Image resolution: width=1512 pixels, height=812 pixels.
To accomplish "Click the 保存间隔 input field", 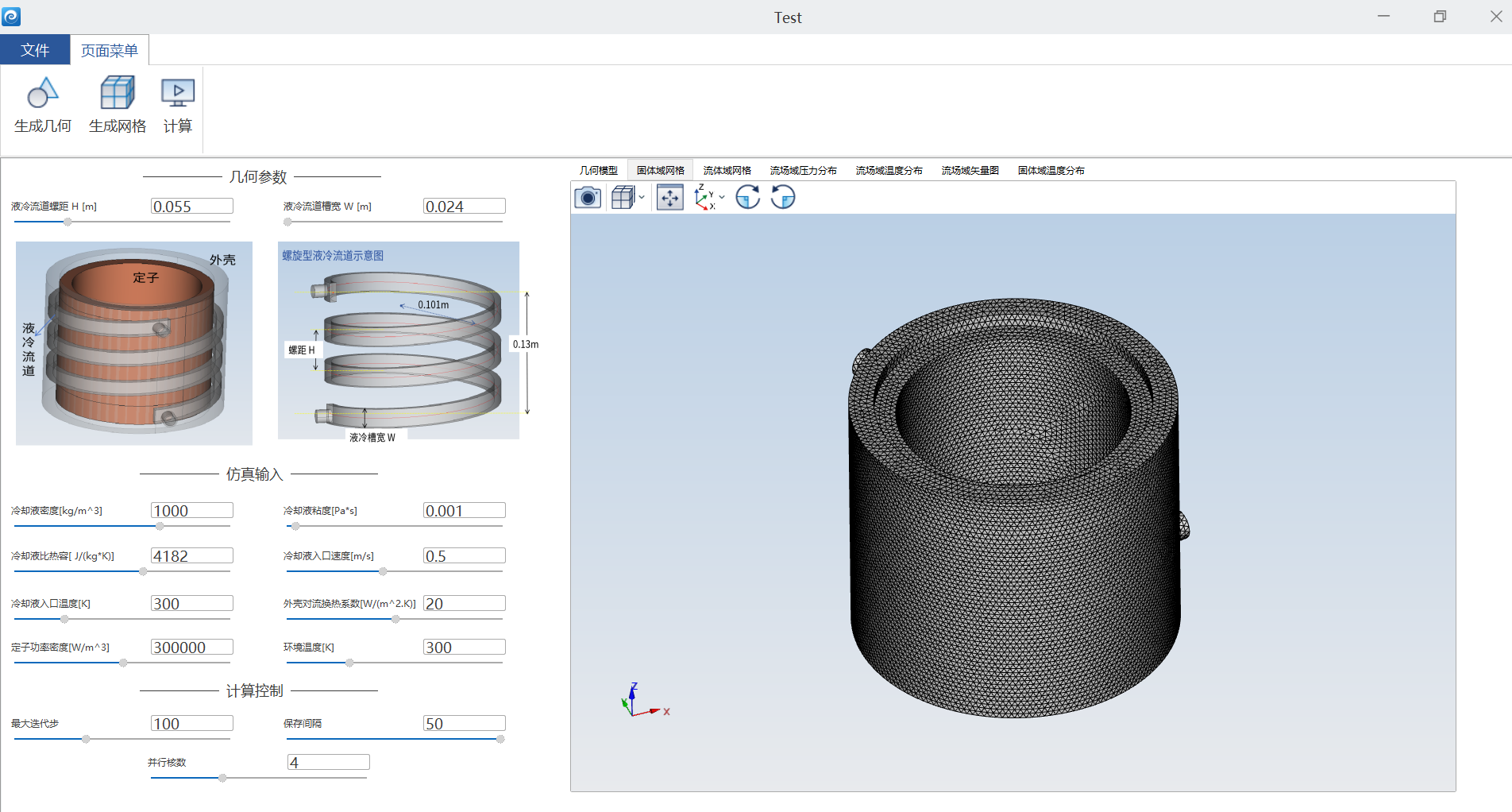I will tap(465, 724).
